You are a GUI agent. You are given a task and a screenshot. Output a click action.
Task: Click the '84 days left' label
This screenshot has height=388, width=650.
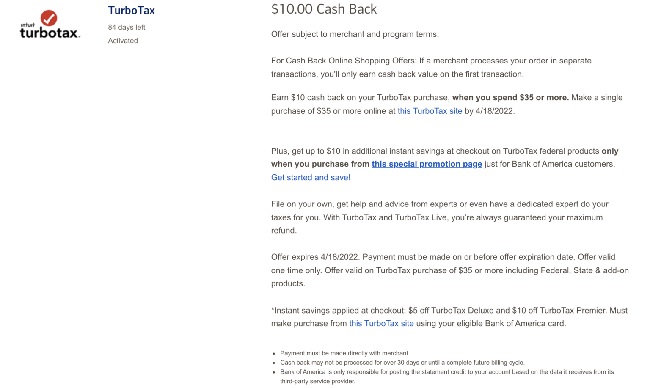pos(126,27)
